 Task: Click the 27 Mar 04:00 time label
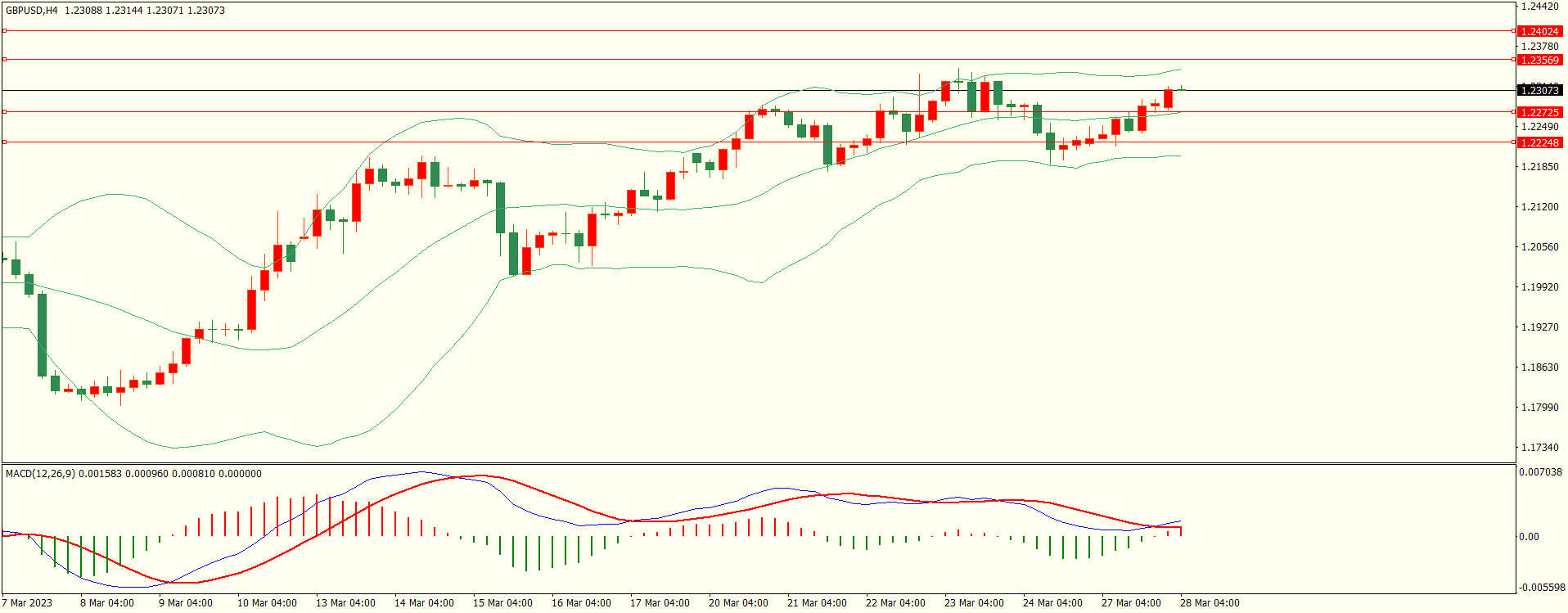click(x=1131, y=603)
